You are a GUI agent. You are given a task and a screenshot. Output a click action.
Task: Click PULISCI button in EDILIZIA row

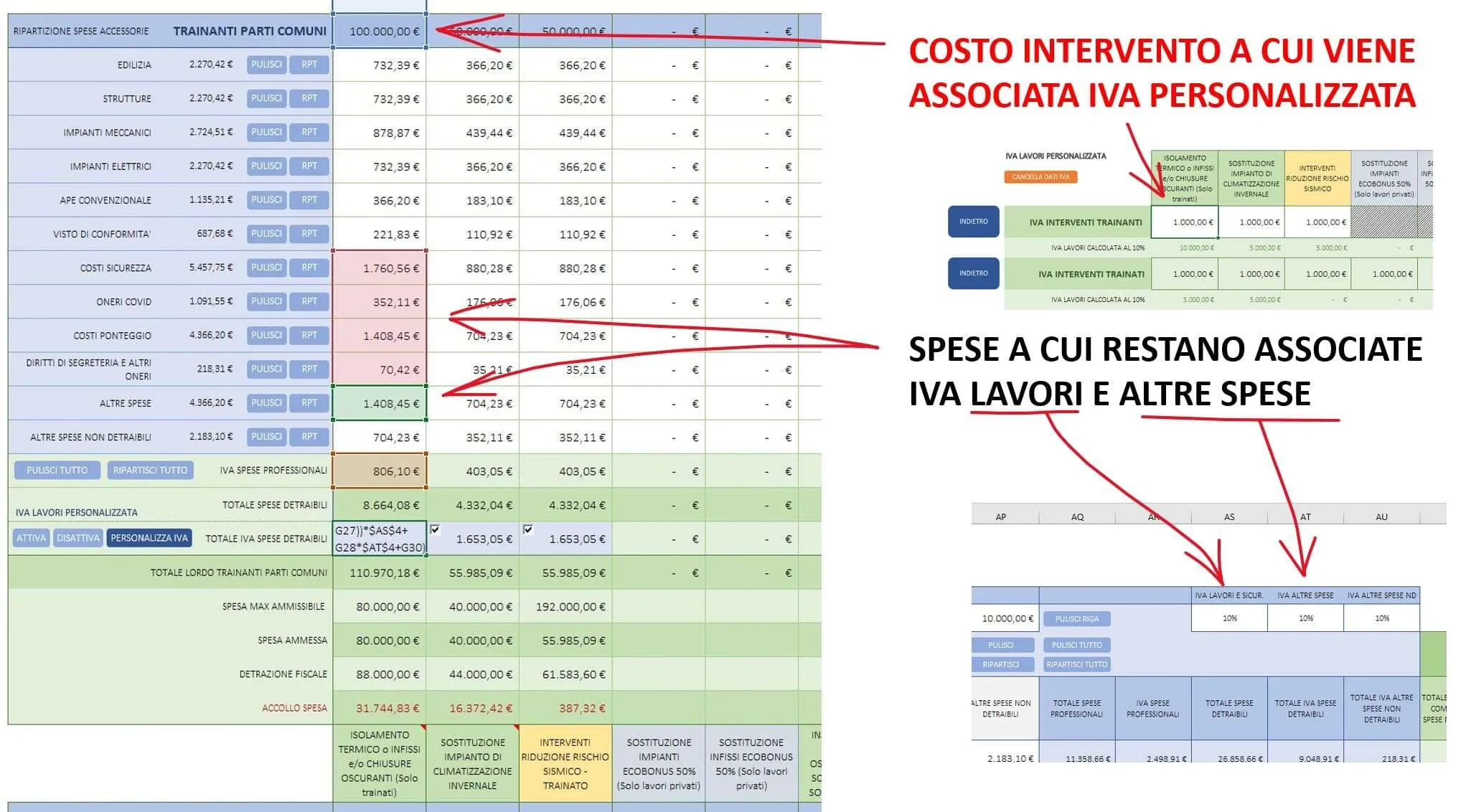coord(266,65)
